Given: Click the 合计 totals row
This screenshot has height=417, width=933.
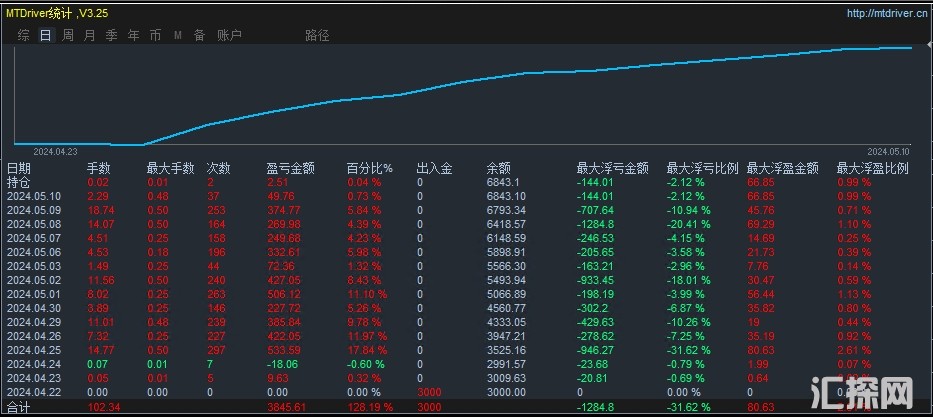Looking at the screenshot, I should coord(19,408).
